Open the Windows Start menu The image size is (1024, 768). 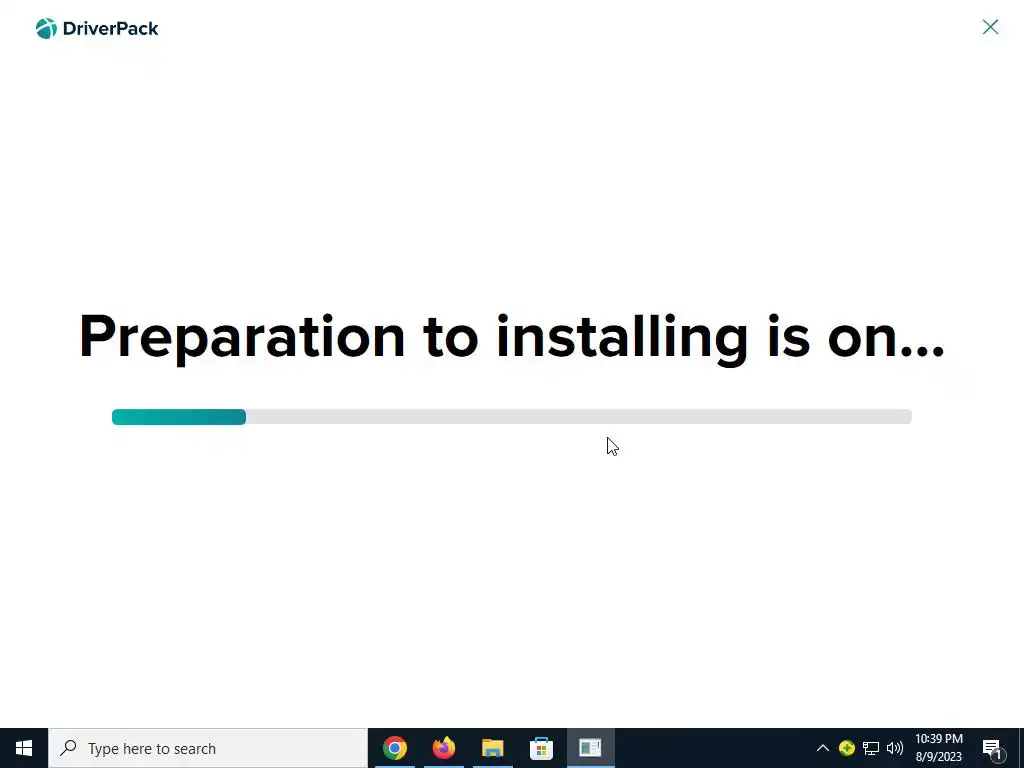pyautogui.click(x=24, y=748)
